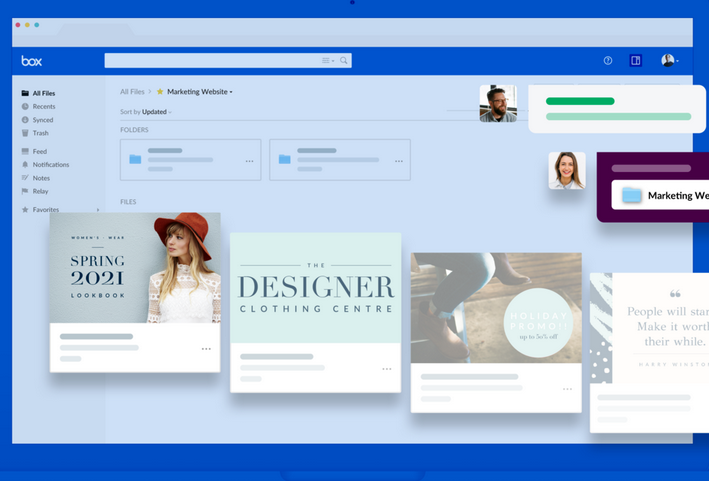
Task: Open the search filter options dropdown
Action: pyautogui.click(x=328, y=61)
